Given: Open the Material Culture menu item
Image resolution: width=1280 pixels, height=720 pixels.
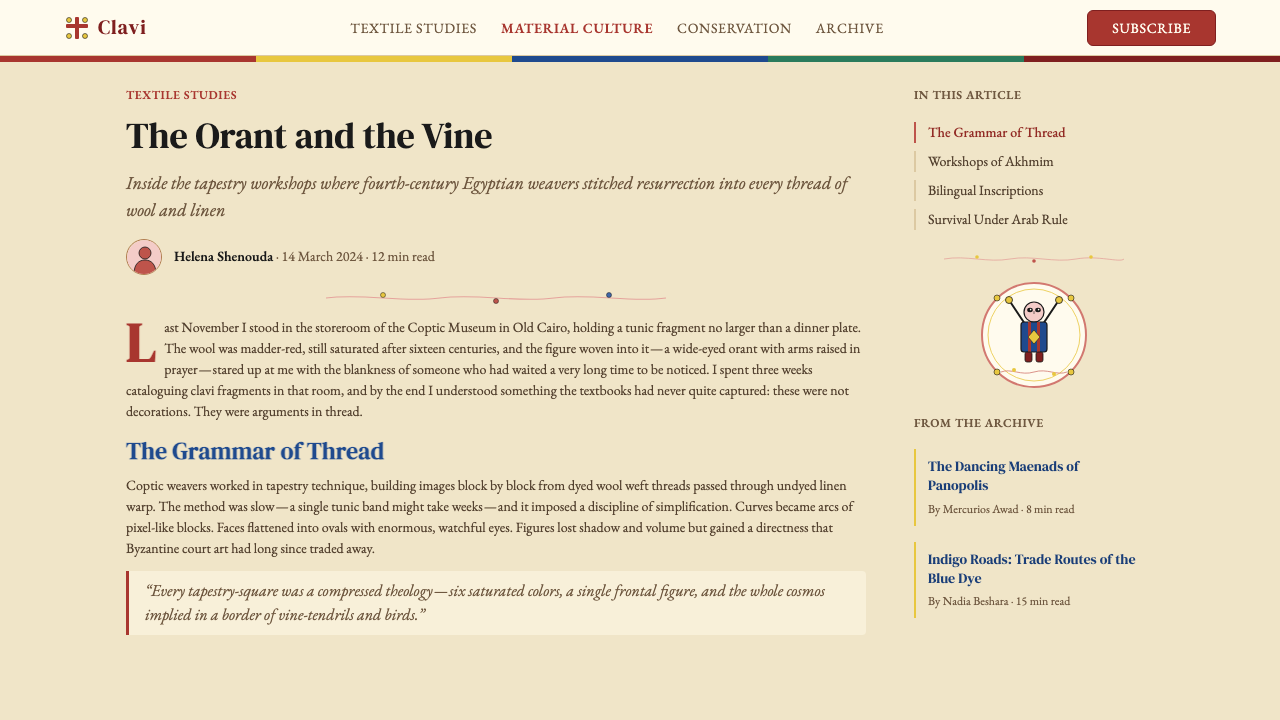Looking at the screenshot, I should pyautogui.click(x=577, y=28).
